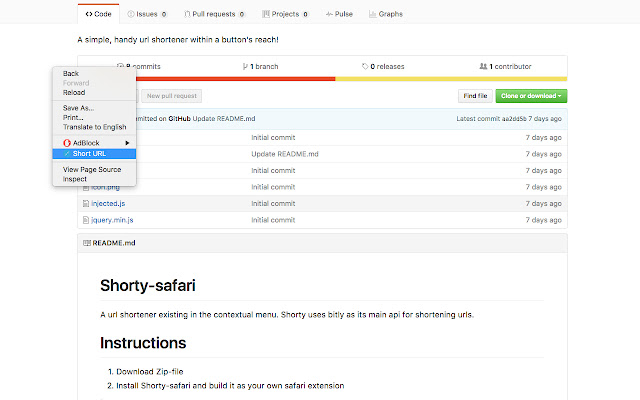Screen dimensions: 640x400
Task: Click '7 days ago' in jquery.min.js row
Action: [x=543, y=220]
